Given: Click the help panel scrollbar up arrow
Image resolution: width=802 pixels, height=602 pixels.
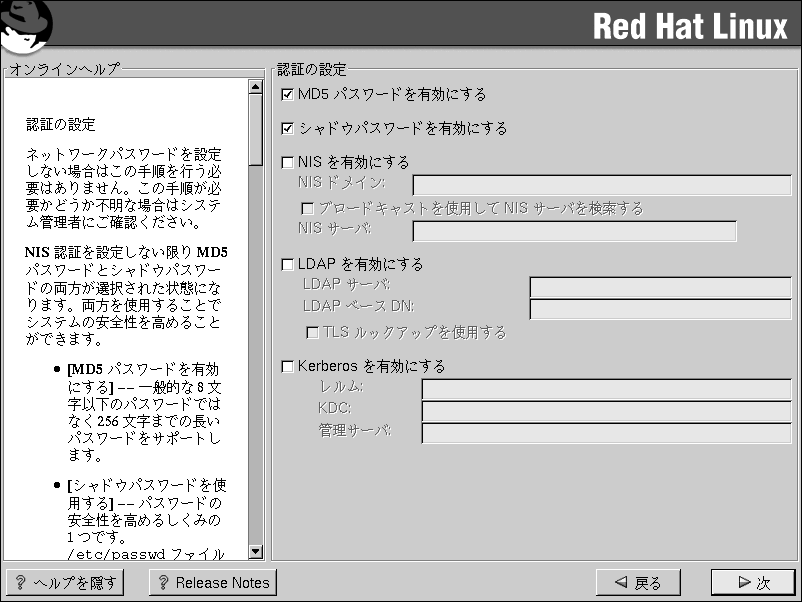Looking at the screenshot, I should 254,87.
